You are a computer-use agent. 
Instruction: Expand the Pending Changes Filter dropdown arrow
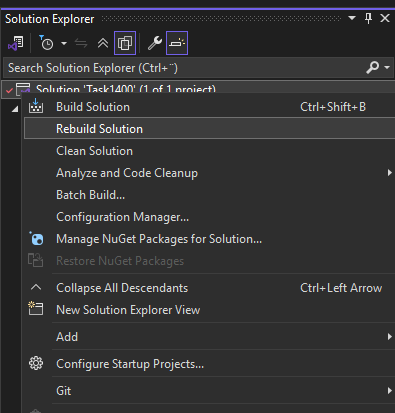click(64, 43)
